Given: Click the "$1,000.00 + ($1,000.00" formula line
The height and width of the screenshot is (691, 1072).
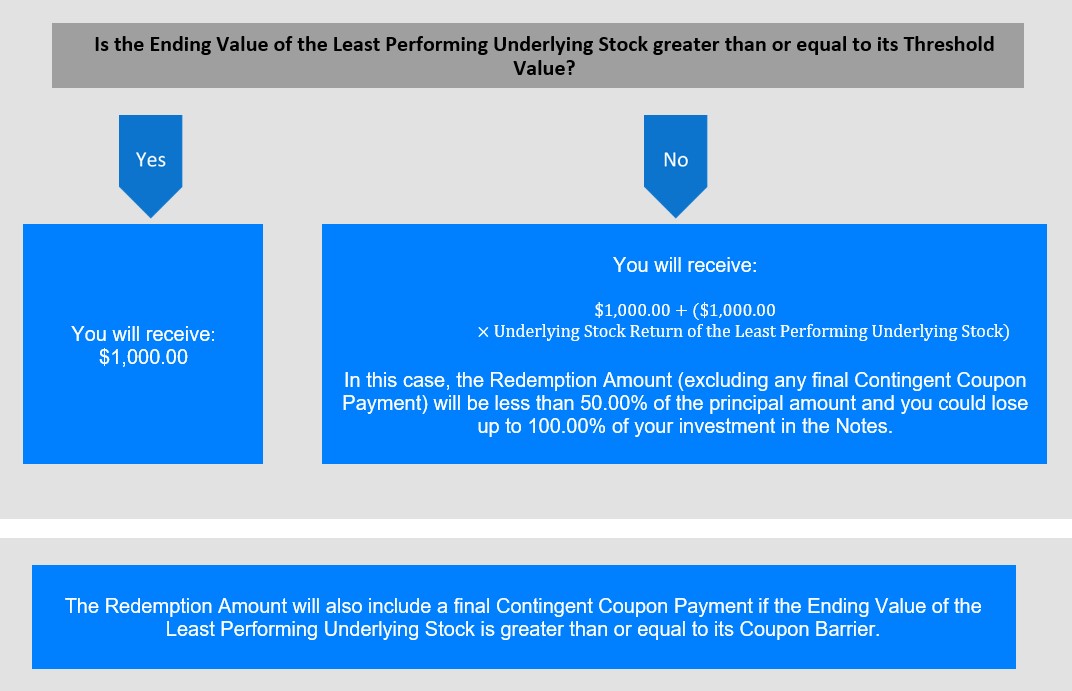Looking at the screenshot, I should coord(684,310).
